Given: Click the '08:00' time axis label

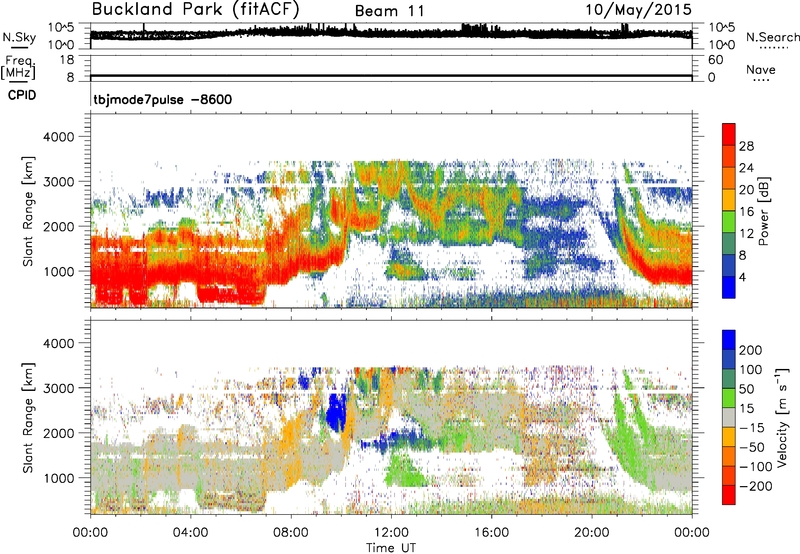Looking at the screenshot, I should [x=291, y=533].
